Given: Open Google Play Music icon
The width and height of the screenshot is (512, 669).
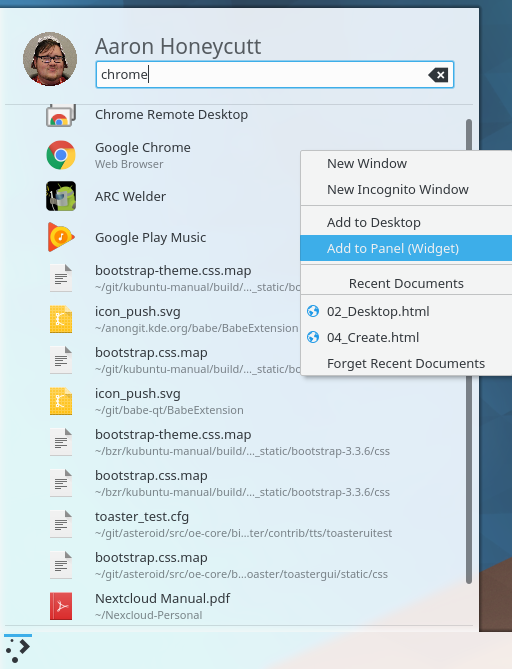Looking at the screenshot, I should 61,237.
